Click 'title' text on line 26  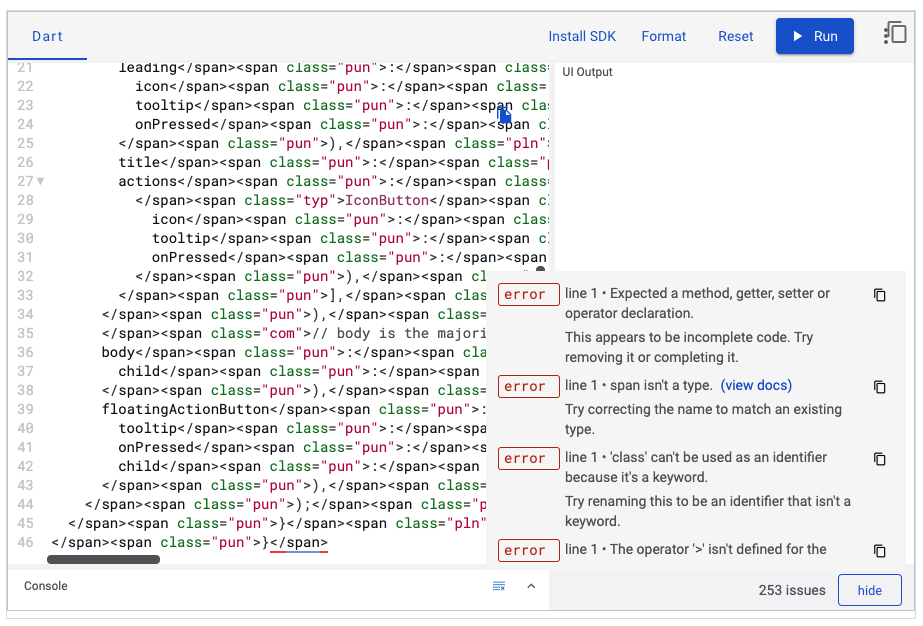140,163
